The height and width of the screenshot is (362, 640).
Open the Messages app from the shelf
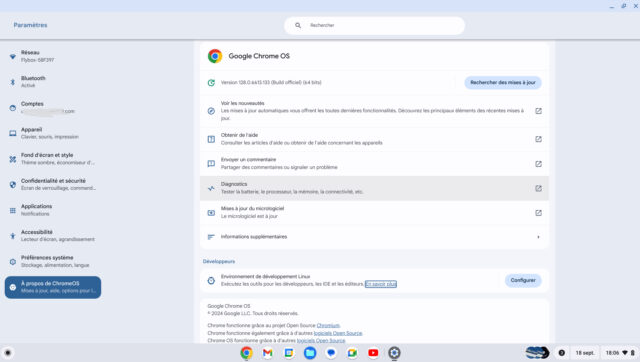tap(331, 353)
